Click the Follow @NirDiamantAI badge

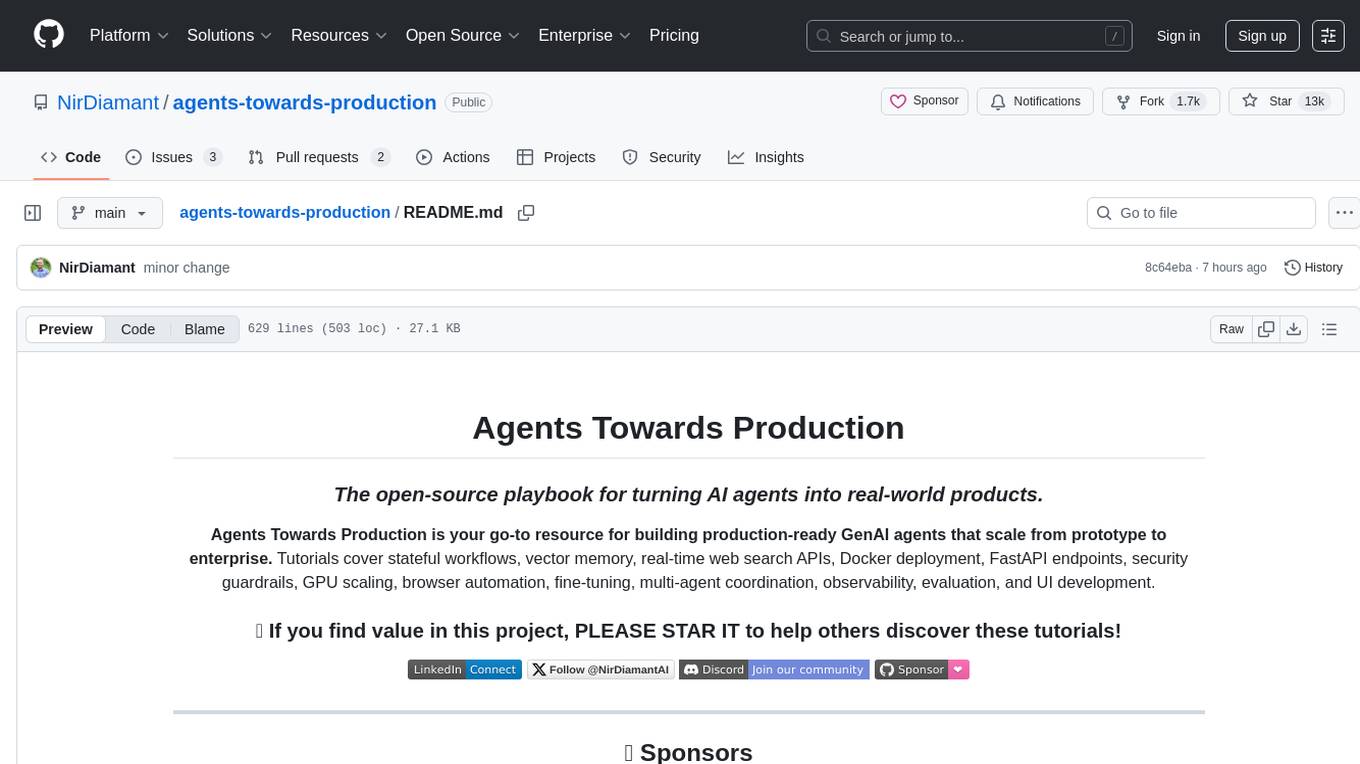click(x=600, y=670)
